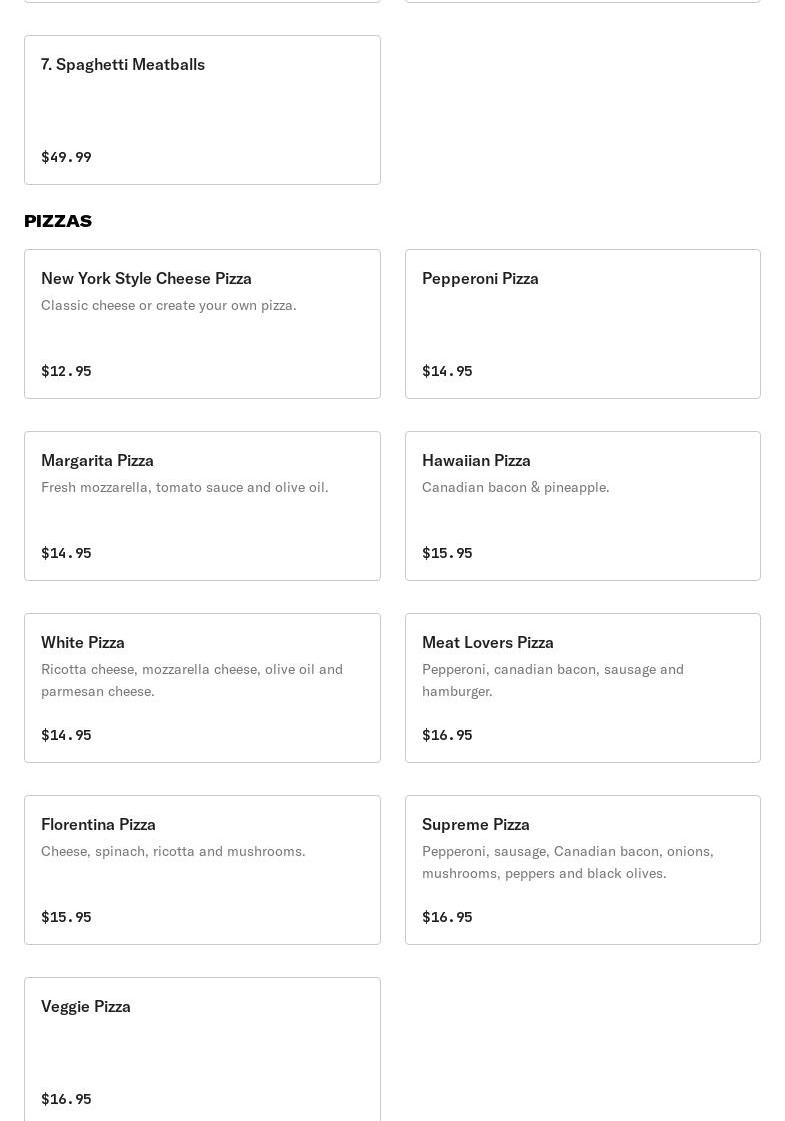Click the $15.95 price under Hawaiian Pizza
785x1121 pixels.
(447, 553)
